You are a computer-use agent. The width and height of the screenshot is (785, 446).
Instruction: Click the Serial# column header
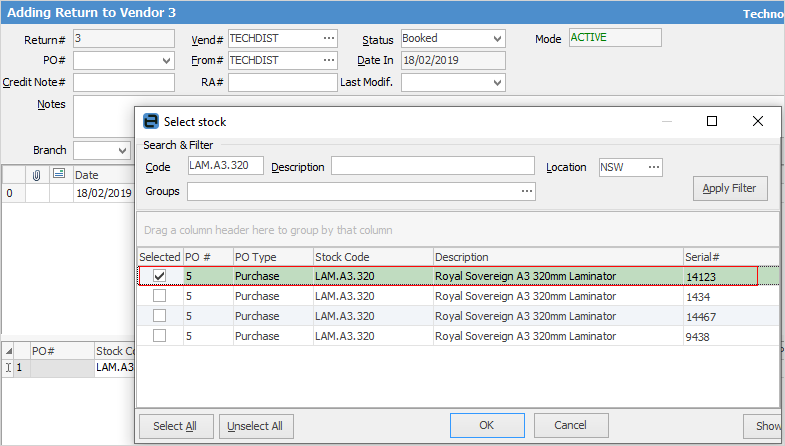(x=729, y=257)
